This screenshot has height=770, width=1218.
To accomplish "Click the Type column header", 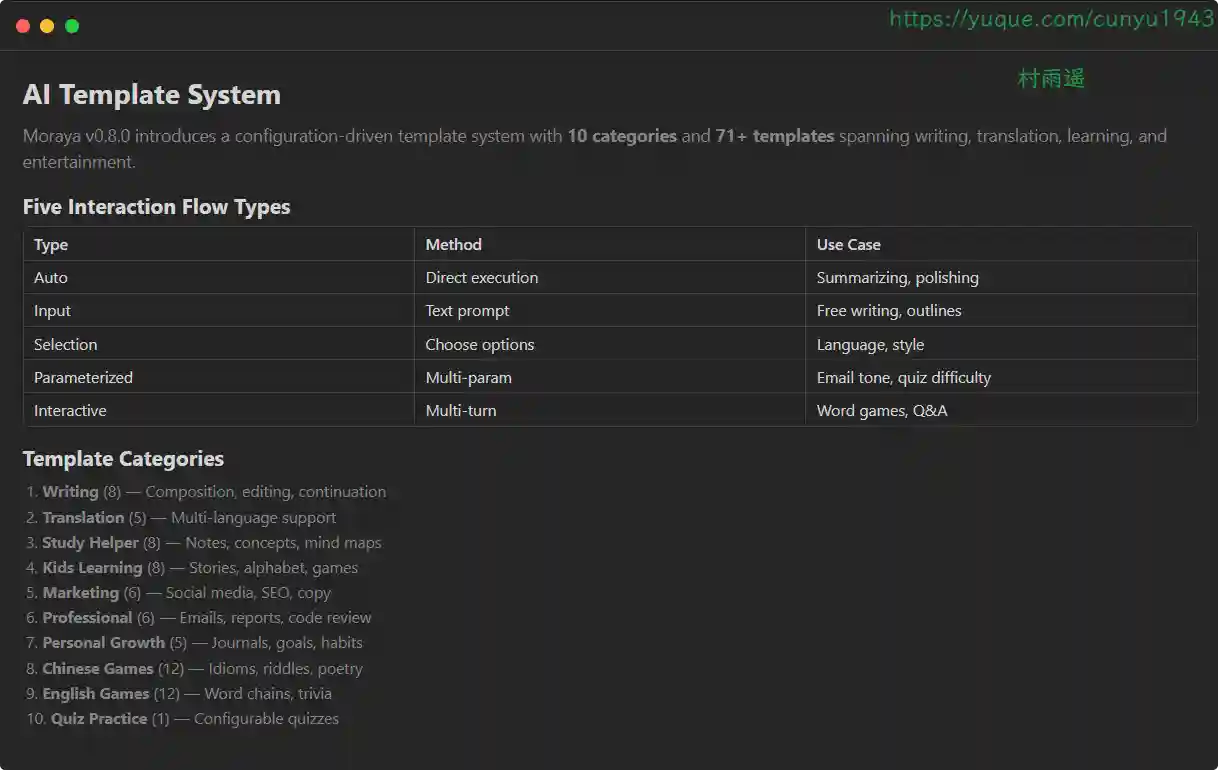I will (x=51, y=245).
